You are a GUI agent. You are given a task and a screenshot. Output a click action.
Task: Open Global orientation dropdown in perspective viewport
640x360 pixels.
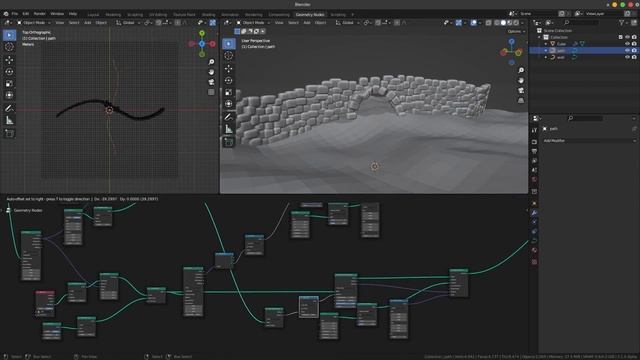[x=347, y=23]
